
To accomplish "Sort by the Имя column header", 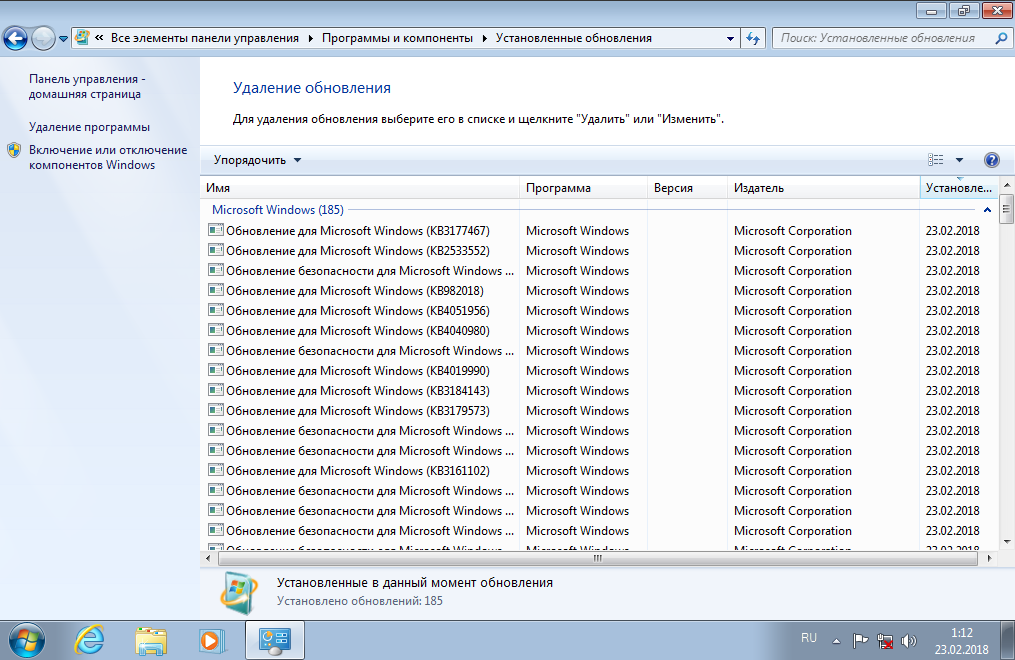I will [359, 188].
